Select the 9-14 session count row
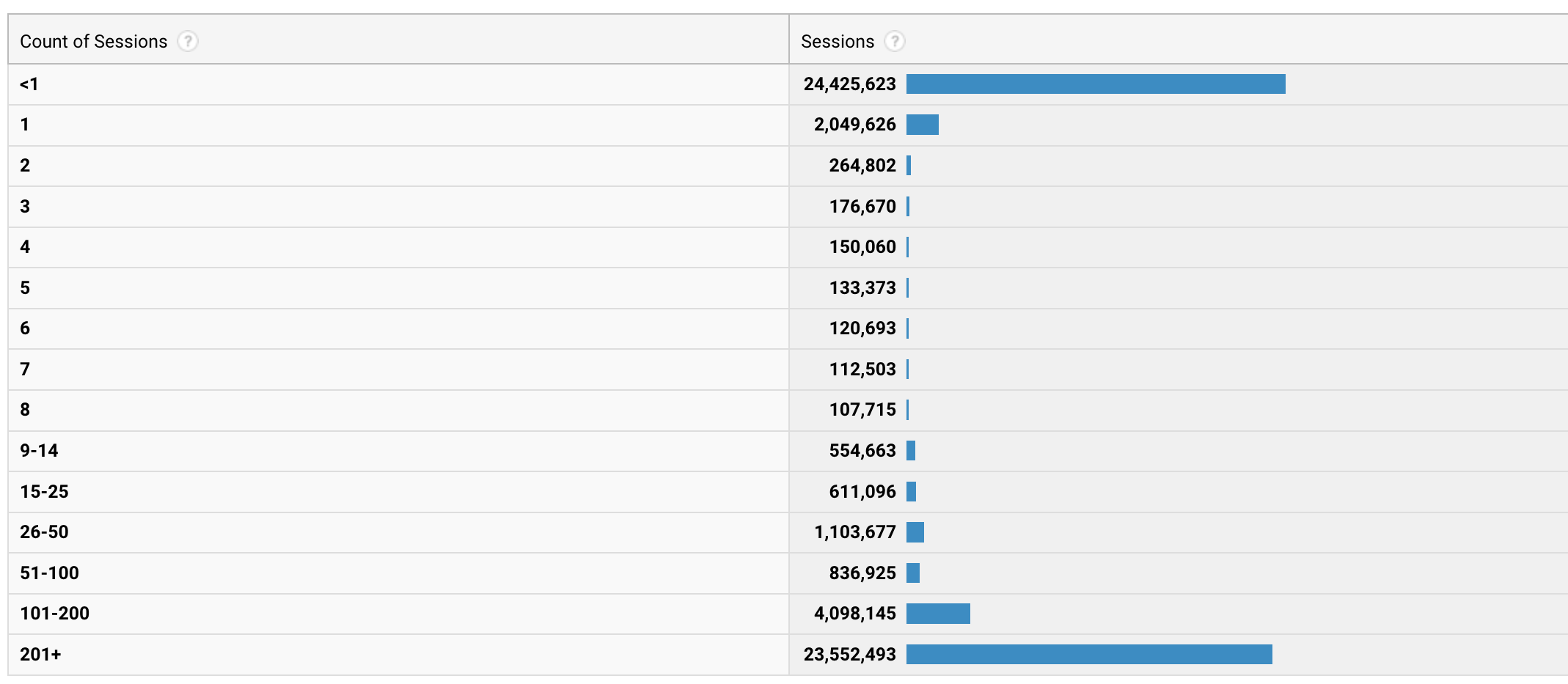1568x684 pixels. (x=39, y=450)
